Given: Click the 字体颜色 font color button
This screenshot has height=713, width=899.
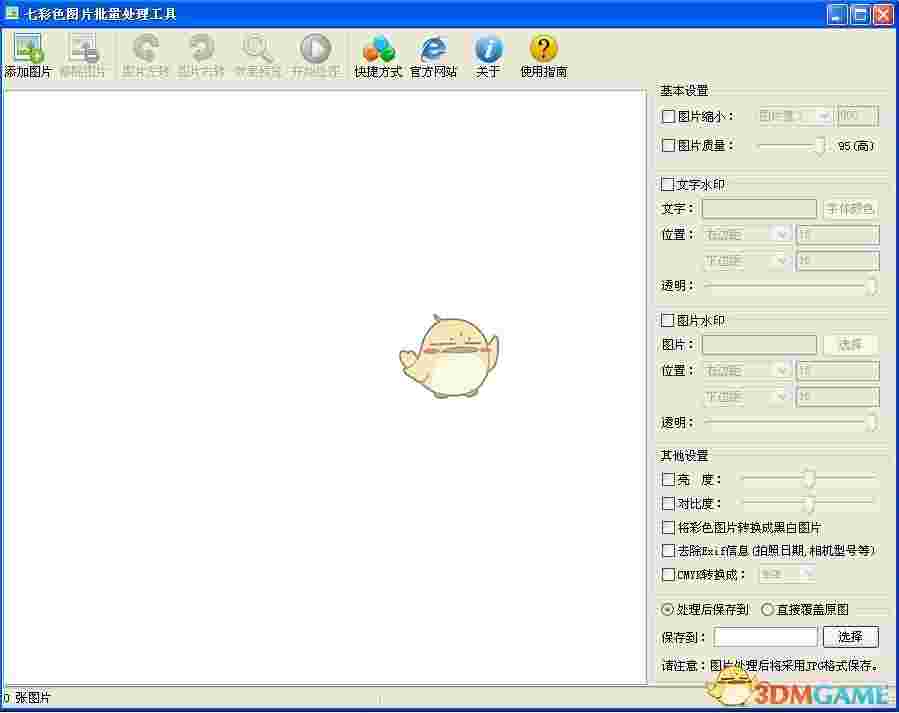Looking at the screenshot, I should coord(850,208).
